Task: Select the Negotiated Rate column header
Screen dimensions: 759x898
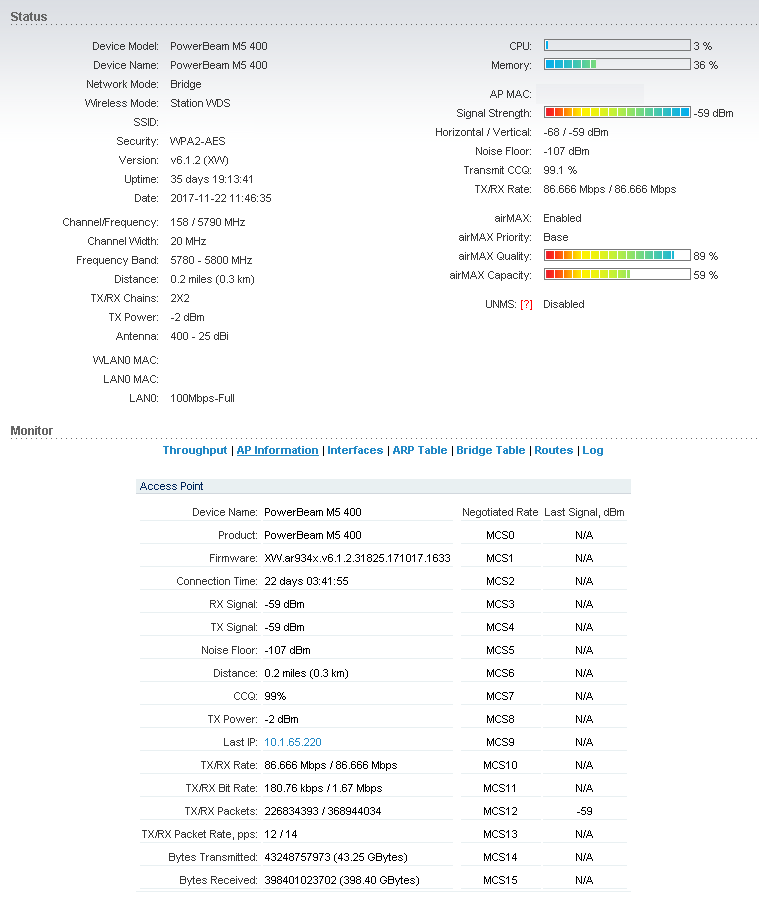Action: pos(500,513)
